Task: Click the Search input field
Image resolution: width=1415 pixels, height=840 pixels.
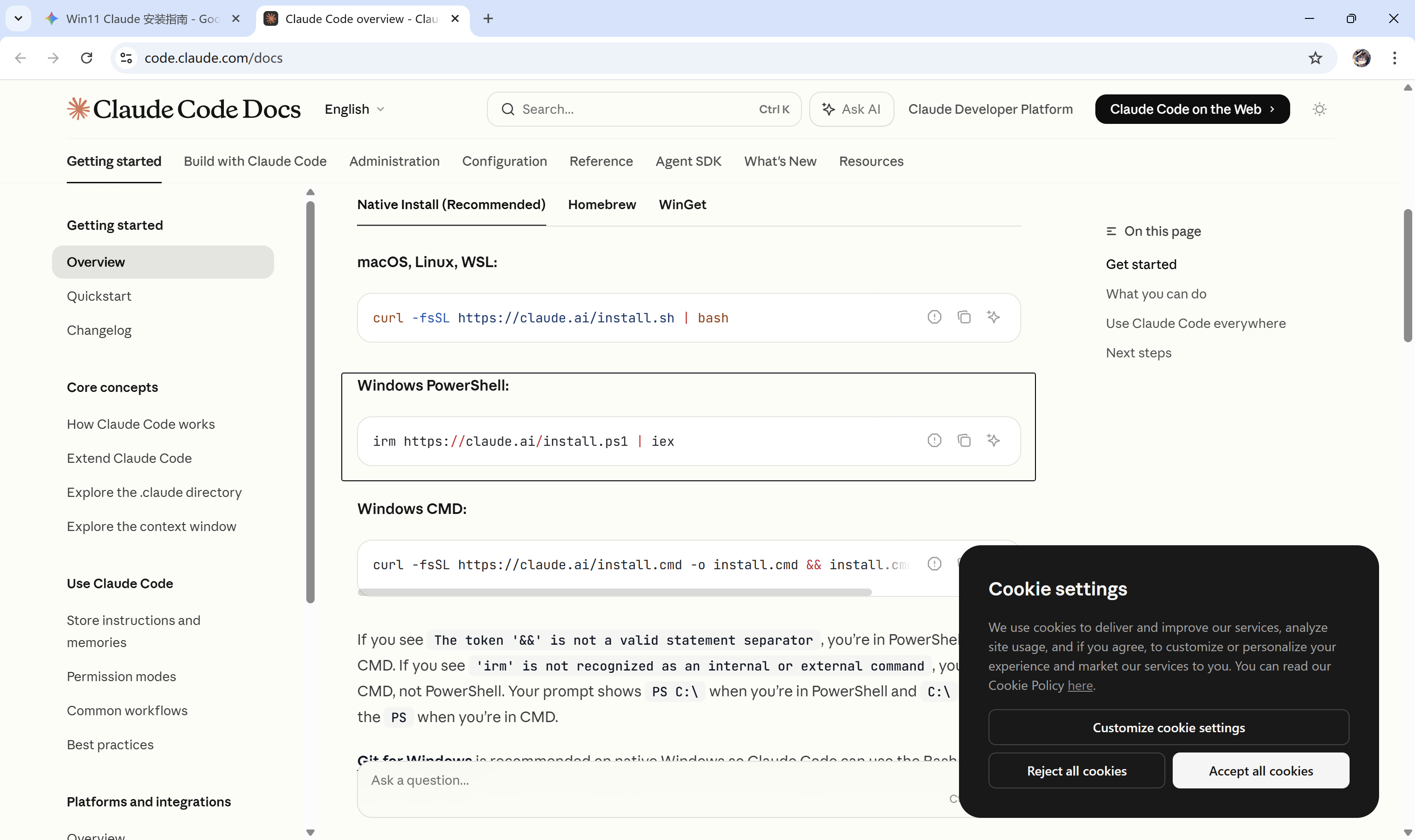Action: (x=643, y=109)
